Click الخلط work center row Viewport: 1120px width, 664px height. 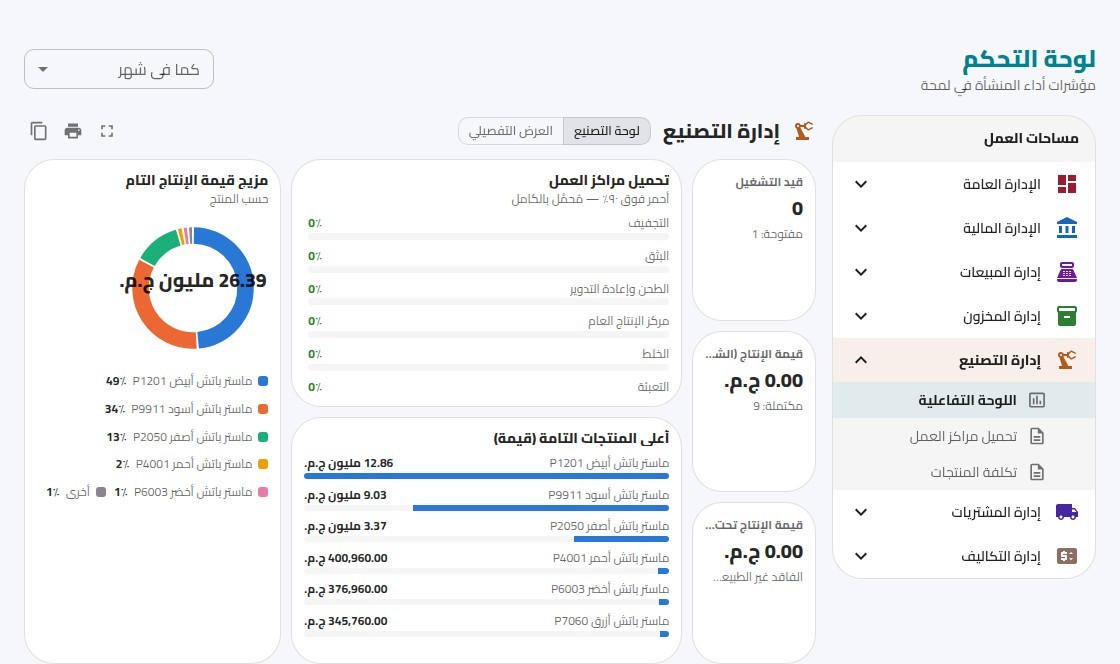pos(488,359)
